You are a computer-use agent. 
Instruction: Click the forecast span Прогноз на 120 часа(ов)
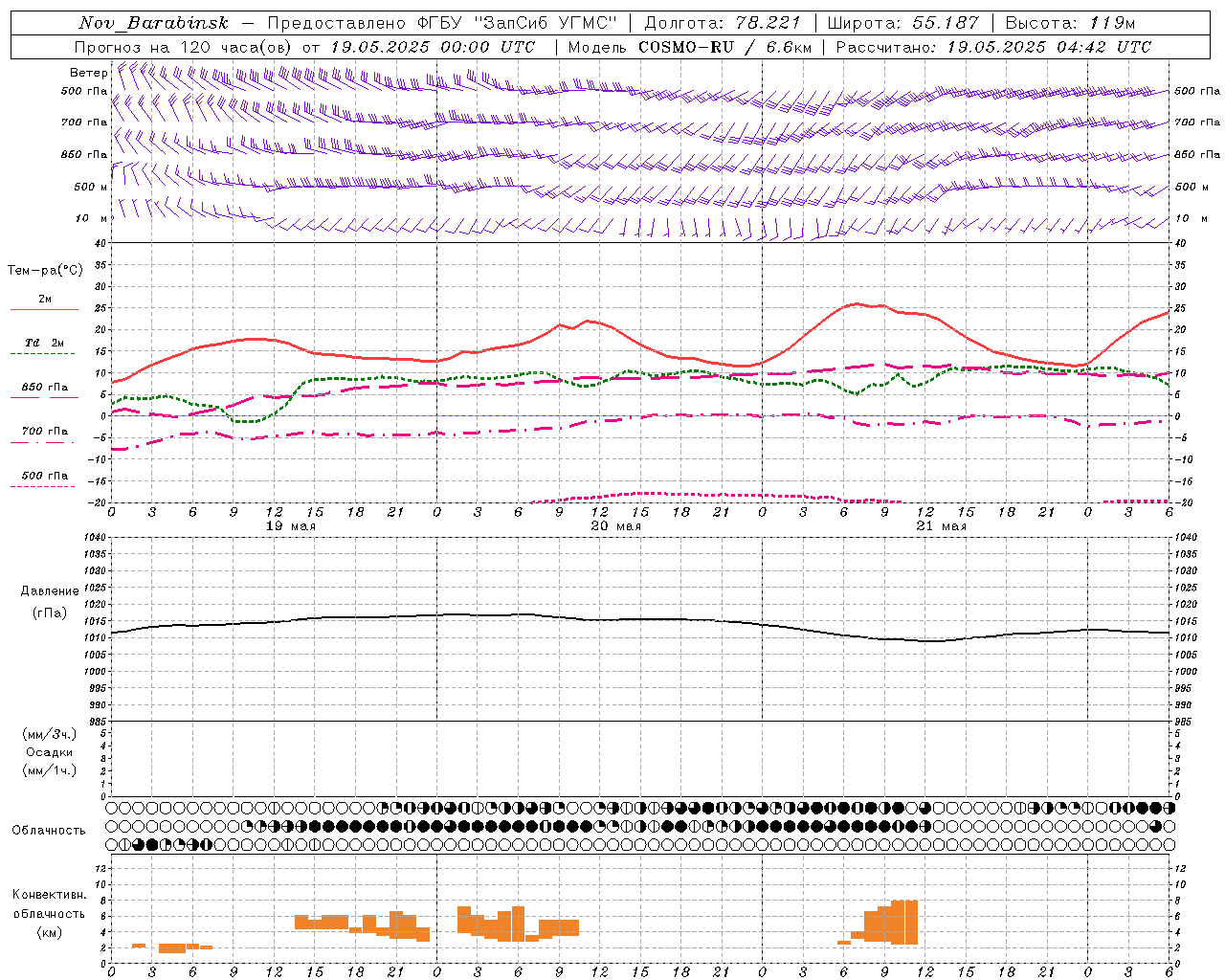(184, 47)
